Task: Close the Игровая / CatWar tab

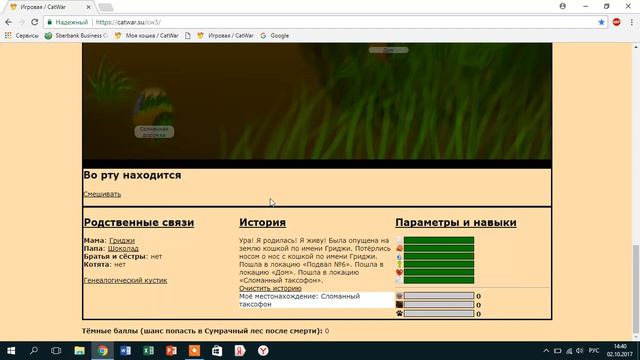Action: coord(89,7)
